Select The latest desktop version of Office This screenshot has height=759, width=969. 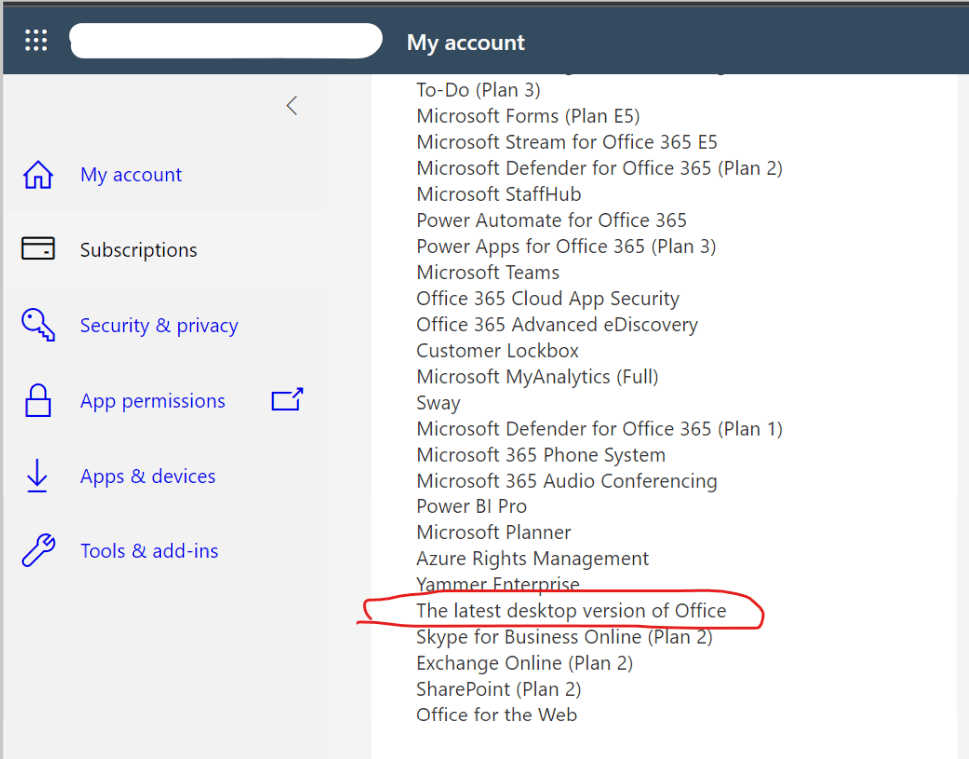tap(571, 611)
